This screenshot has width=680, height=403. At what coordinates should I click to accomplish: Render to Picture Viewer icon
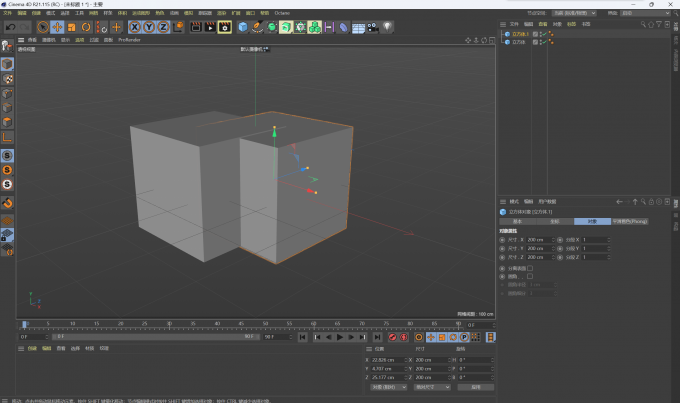click(x=210, y=27)
